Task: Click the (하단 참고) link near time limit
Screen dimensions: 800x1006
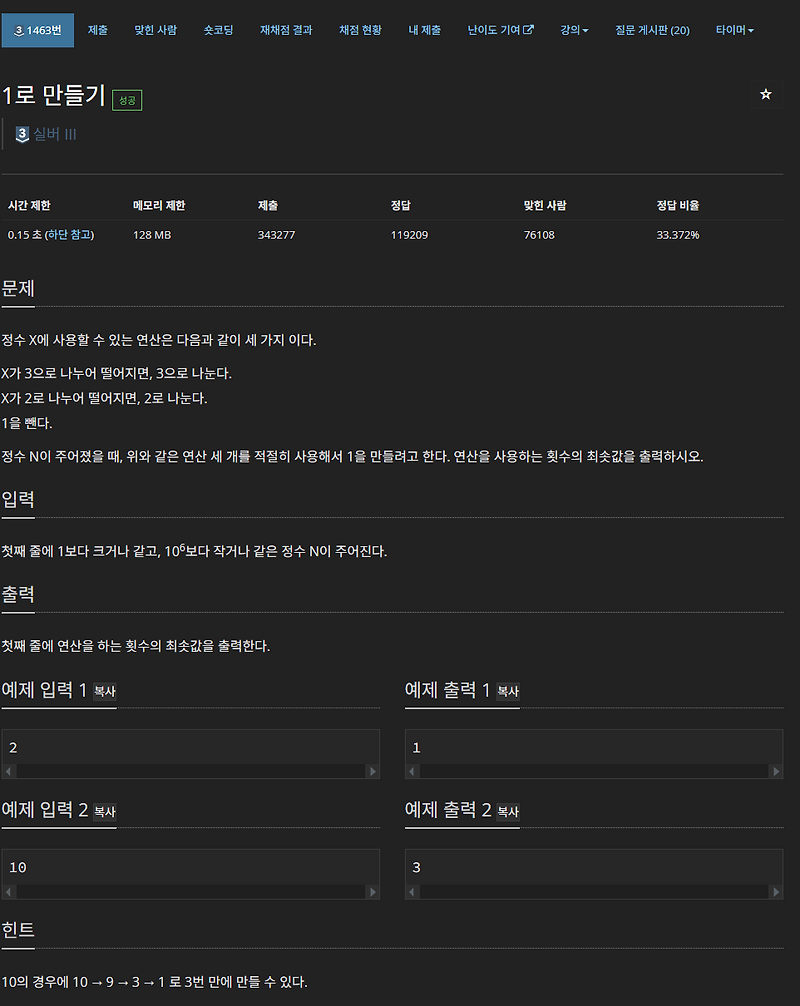Action: click(70, 235)
